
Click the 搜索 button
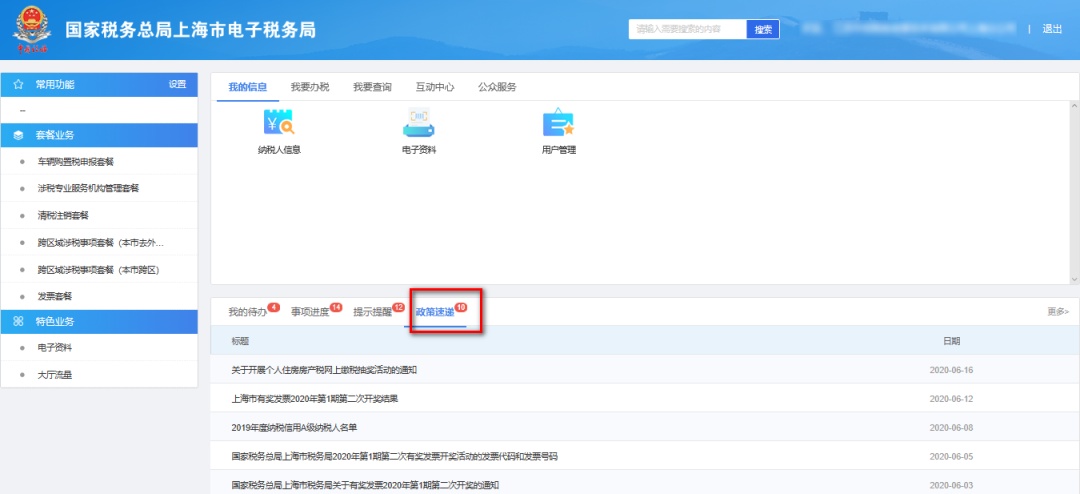[762, 30]
